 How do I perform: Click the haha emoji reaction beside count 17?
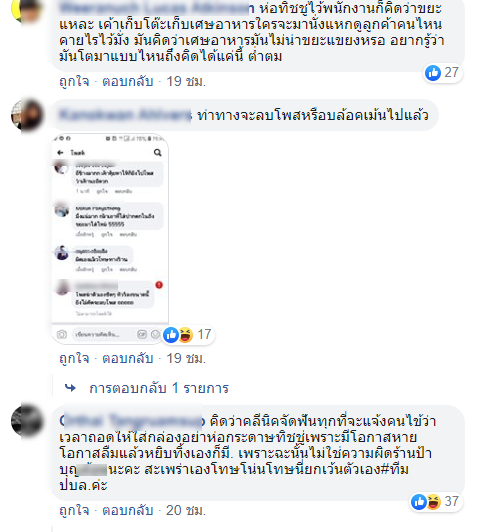(x=185, y=335)
